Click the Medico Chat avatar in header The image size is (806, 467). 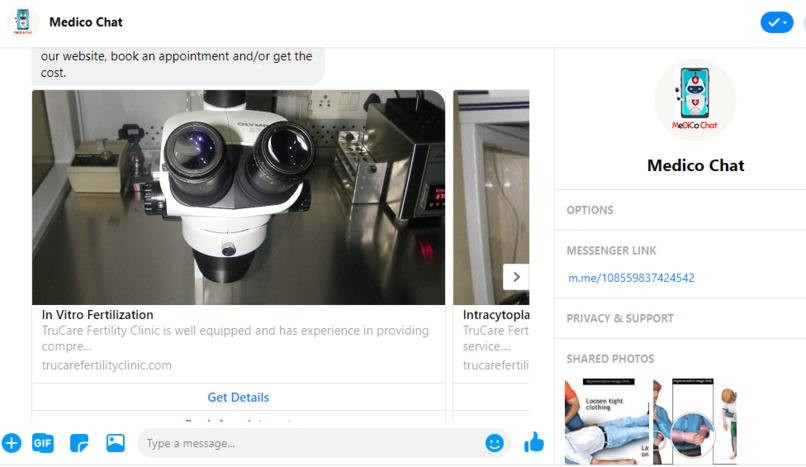22,22
